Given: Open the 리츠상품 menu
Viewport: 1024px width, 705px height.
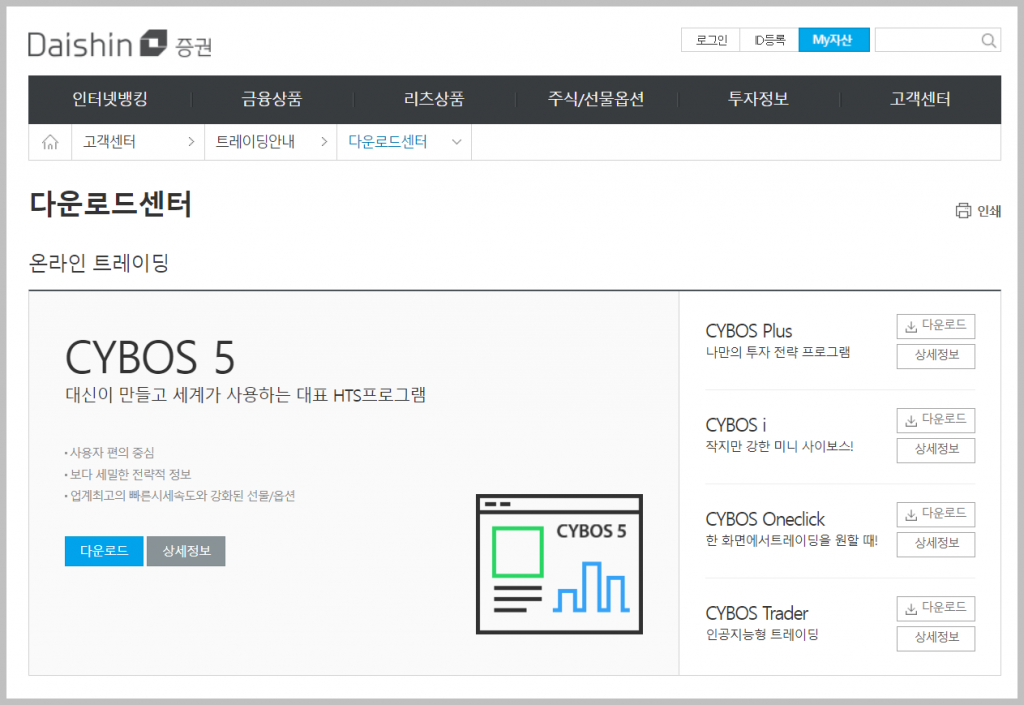Looking at the screenshot, I should tap(434, 99).
